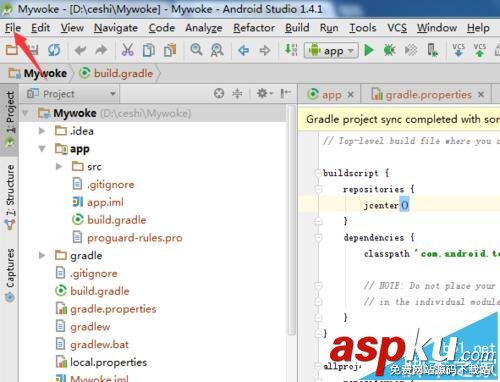Open the Refactor menu
Image resolution: width=500 pixels, height=382 pixels.
click(254, 28)
